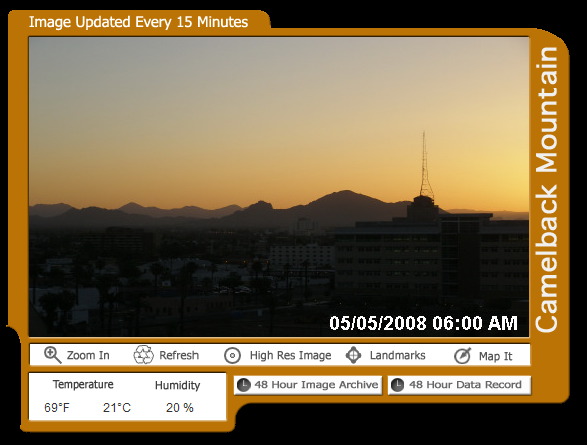Click the 69°F temperature reading
The image size is (587, 445).
57,408
